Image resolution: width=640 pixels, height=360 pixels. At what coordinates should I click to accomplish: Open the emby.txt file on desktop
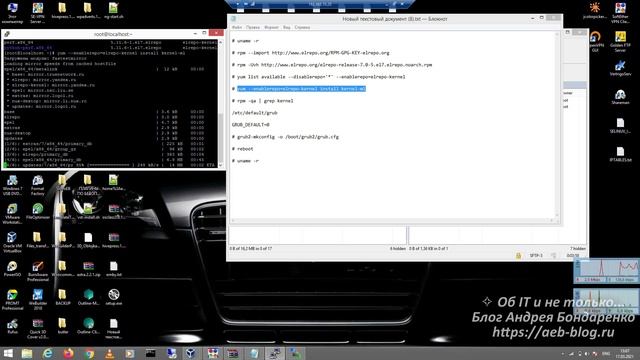coord(113,269)
